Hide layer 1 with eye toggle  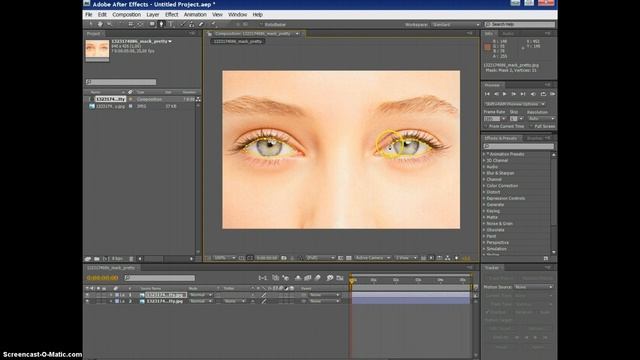coord(87,295)
